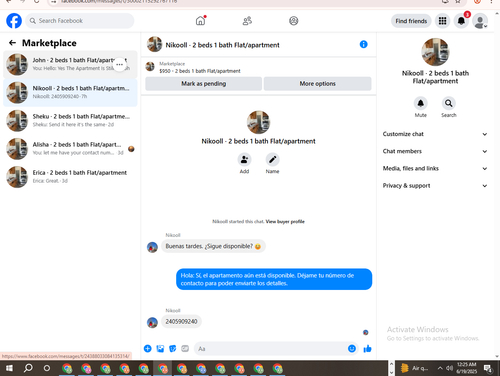Click the More options button
This screenshot has width=500, height=376.
(x=317, y=84)
